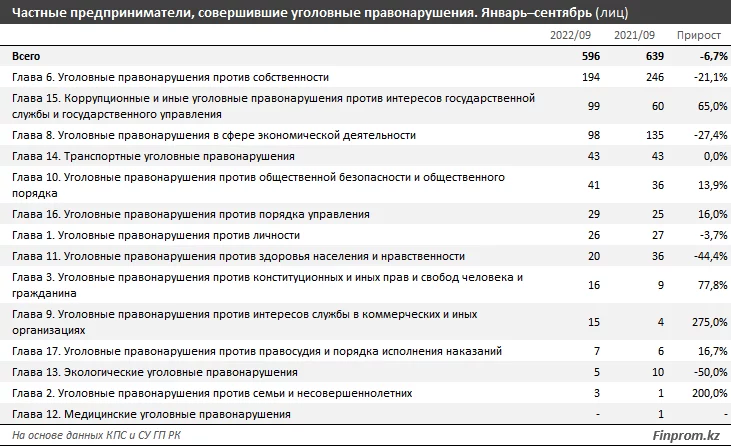This screenshot has width=731, height=446.
Task: Click the value 4 in Глава 9 row
Action: click(661, 322)
